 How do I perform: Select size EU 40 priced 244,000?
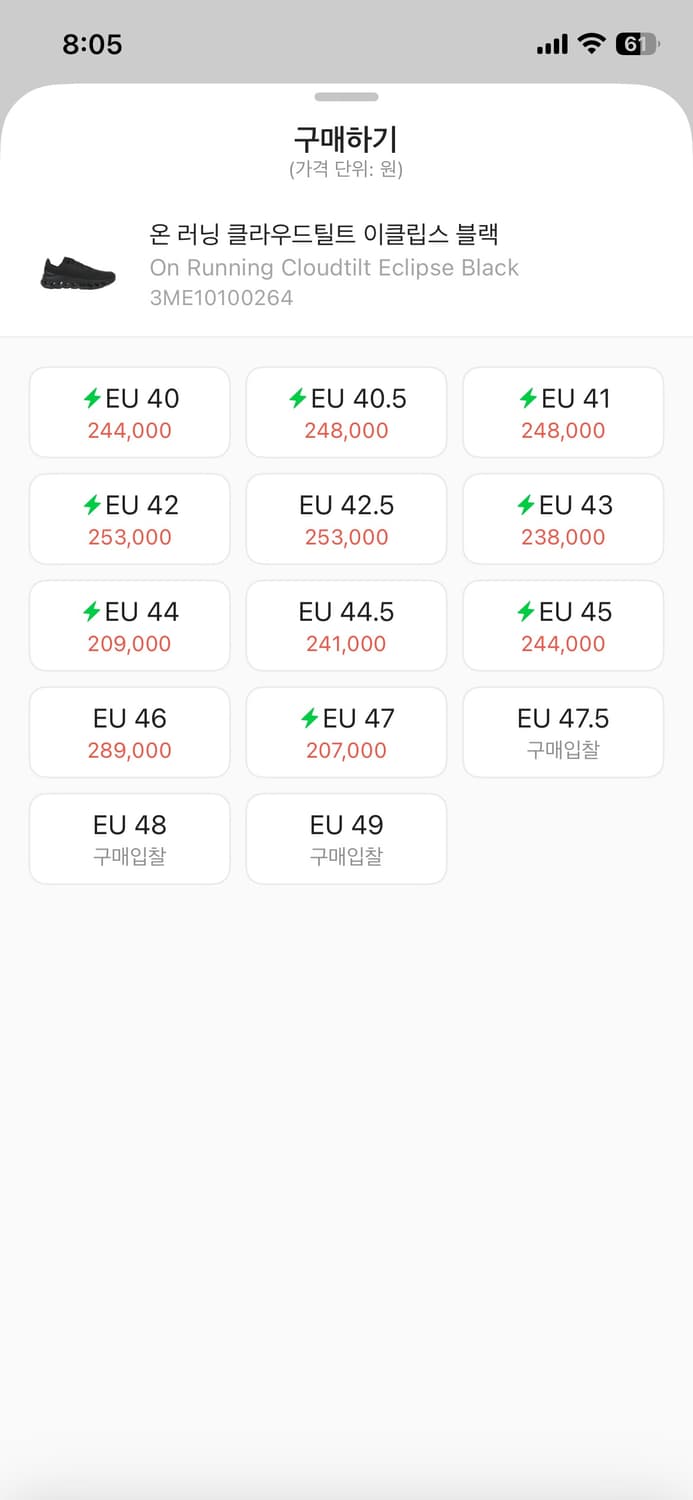[130, 412]
